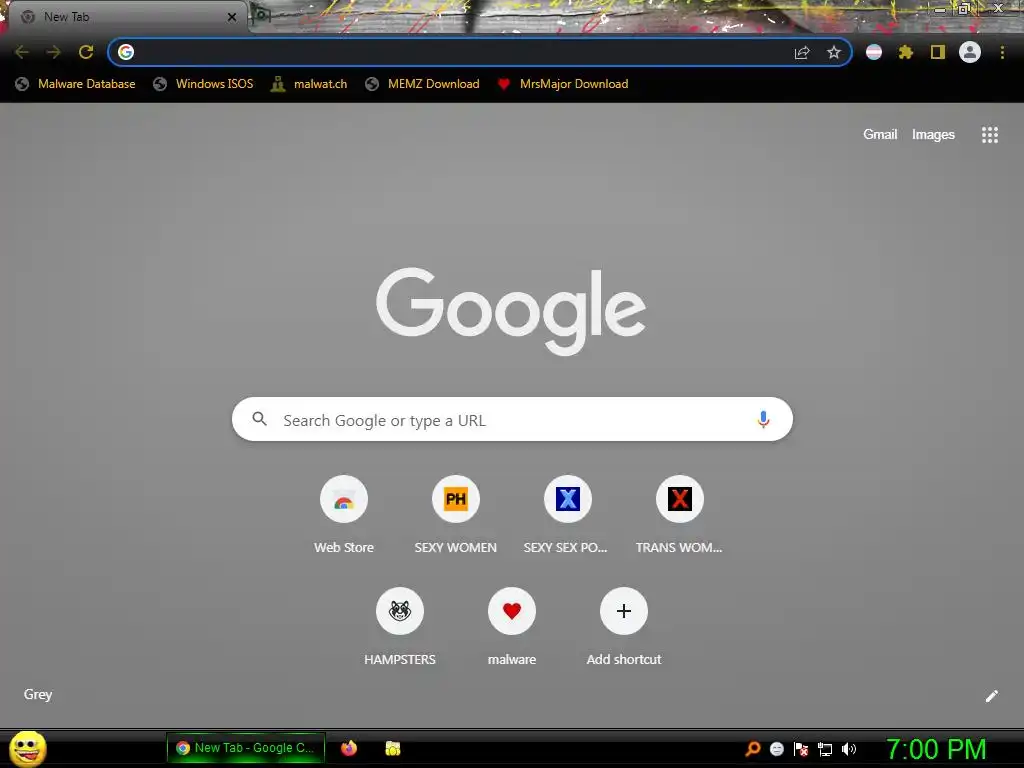Click the volume speaker tray icon
This screenshot has height=768, width=1024.
point(849,749)
